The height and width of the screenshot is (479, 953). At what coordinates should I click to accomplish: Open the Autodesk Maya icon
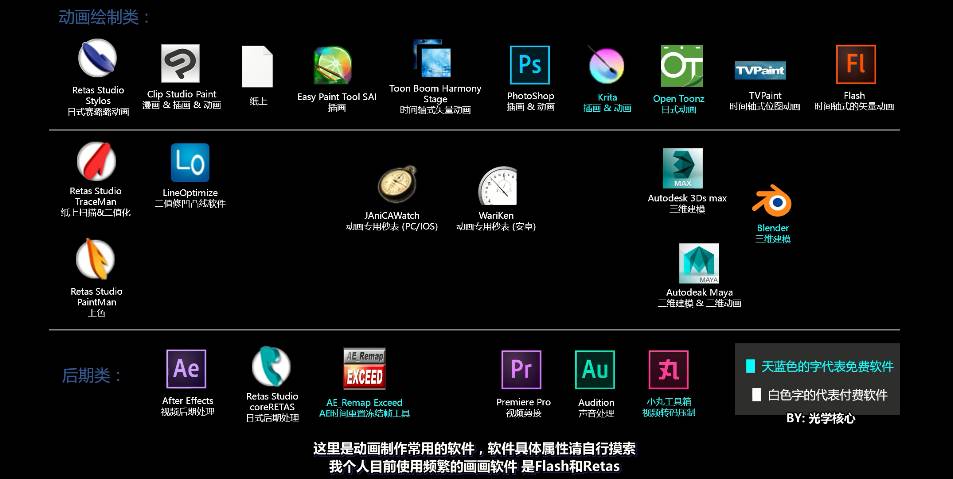(x=699, y=263)
